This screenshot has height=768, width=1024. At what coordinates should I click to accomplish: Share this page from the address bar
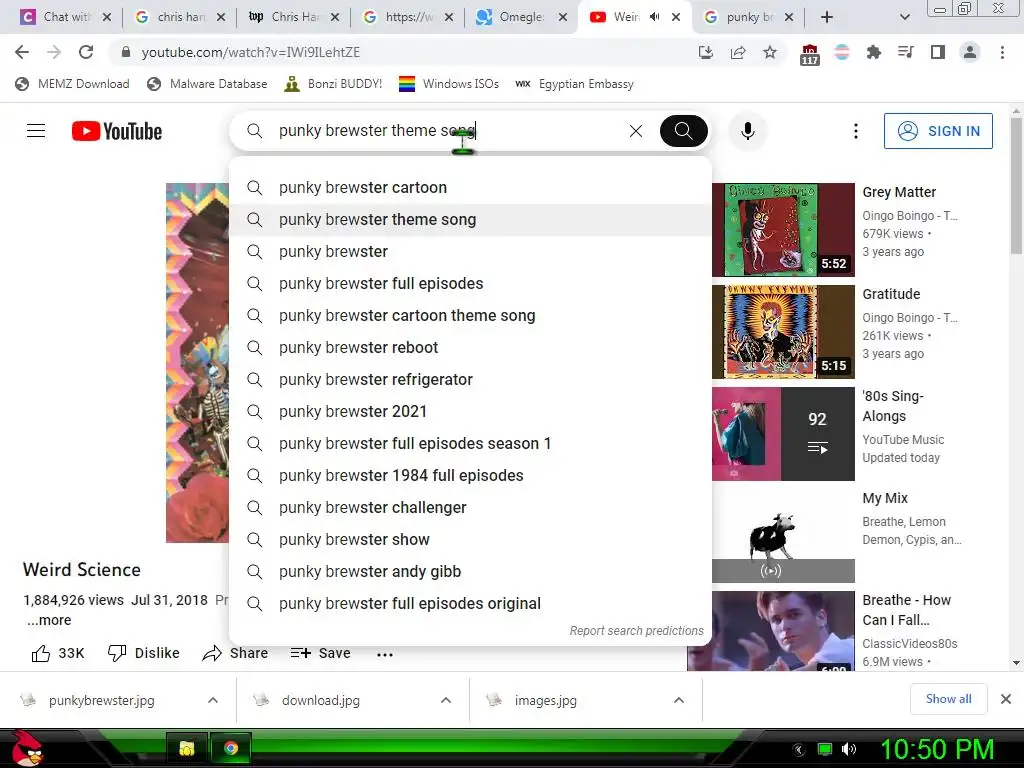pyautogui.click(x=738, y=52)
